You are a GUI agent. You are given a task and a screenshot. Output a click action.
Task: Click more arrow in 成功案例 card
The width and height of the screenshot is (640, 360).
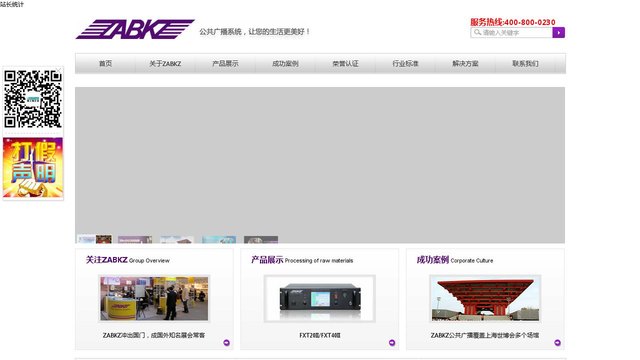coord(557,343)
